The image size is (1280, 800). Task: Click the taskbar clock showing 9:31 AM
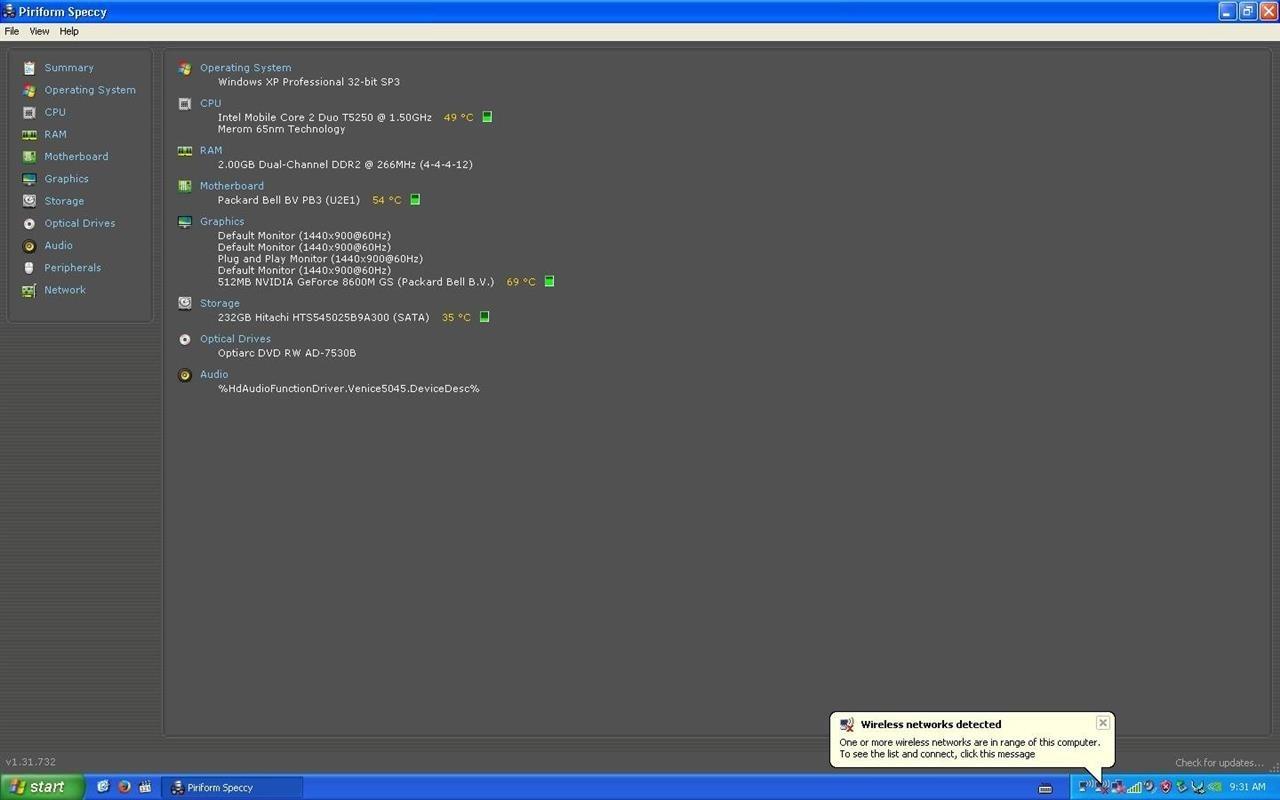click(1247, 787)
